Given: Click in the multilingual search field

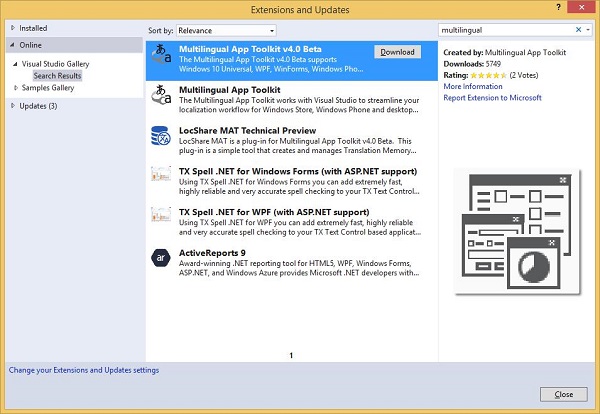Looking at the screenshot, I should pos(506,30).
